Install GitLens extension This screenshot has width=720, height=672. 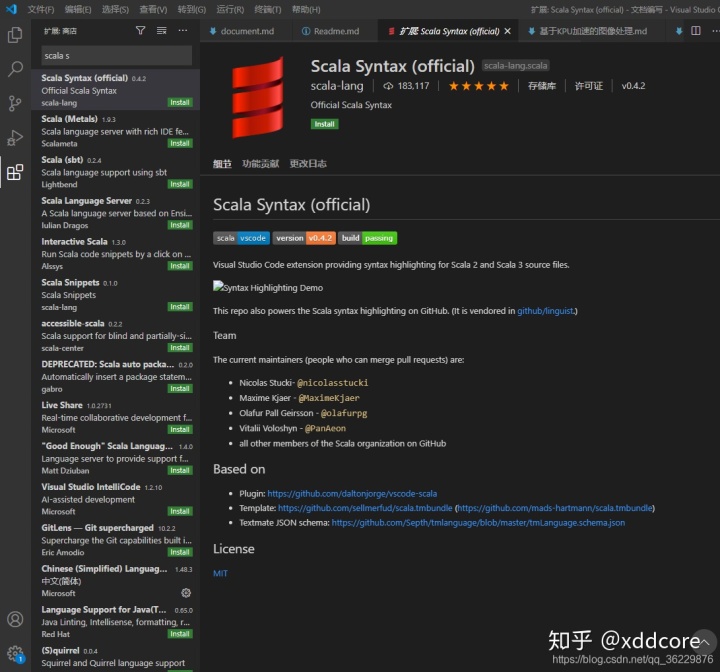(x=180, y=552)
